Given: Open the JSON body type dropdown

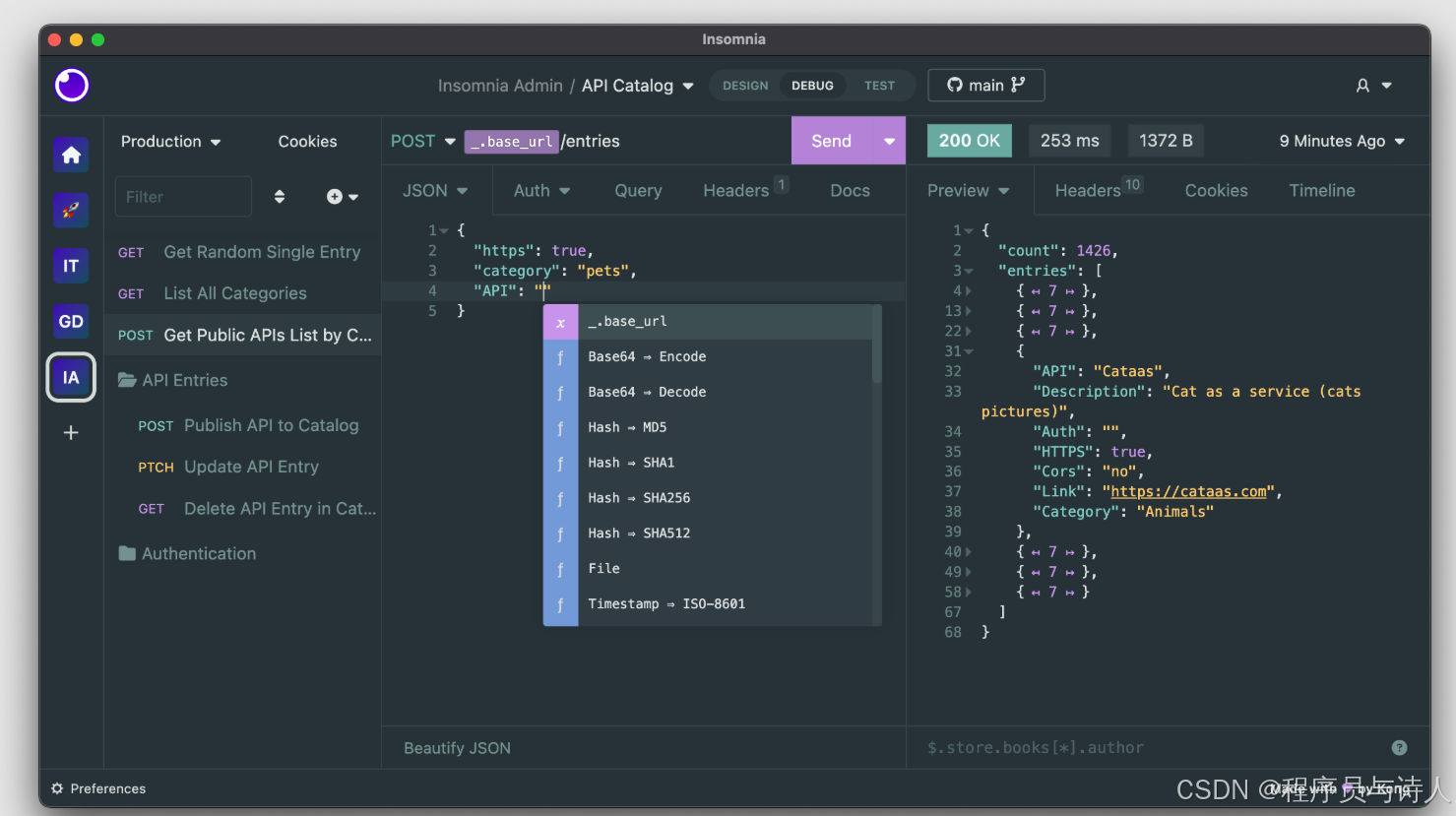Looking at the screenshot, I should (435, 191).
